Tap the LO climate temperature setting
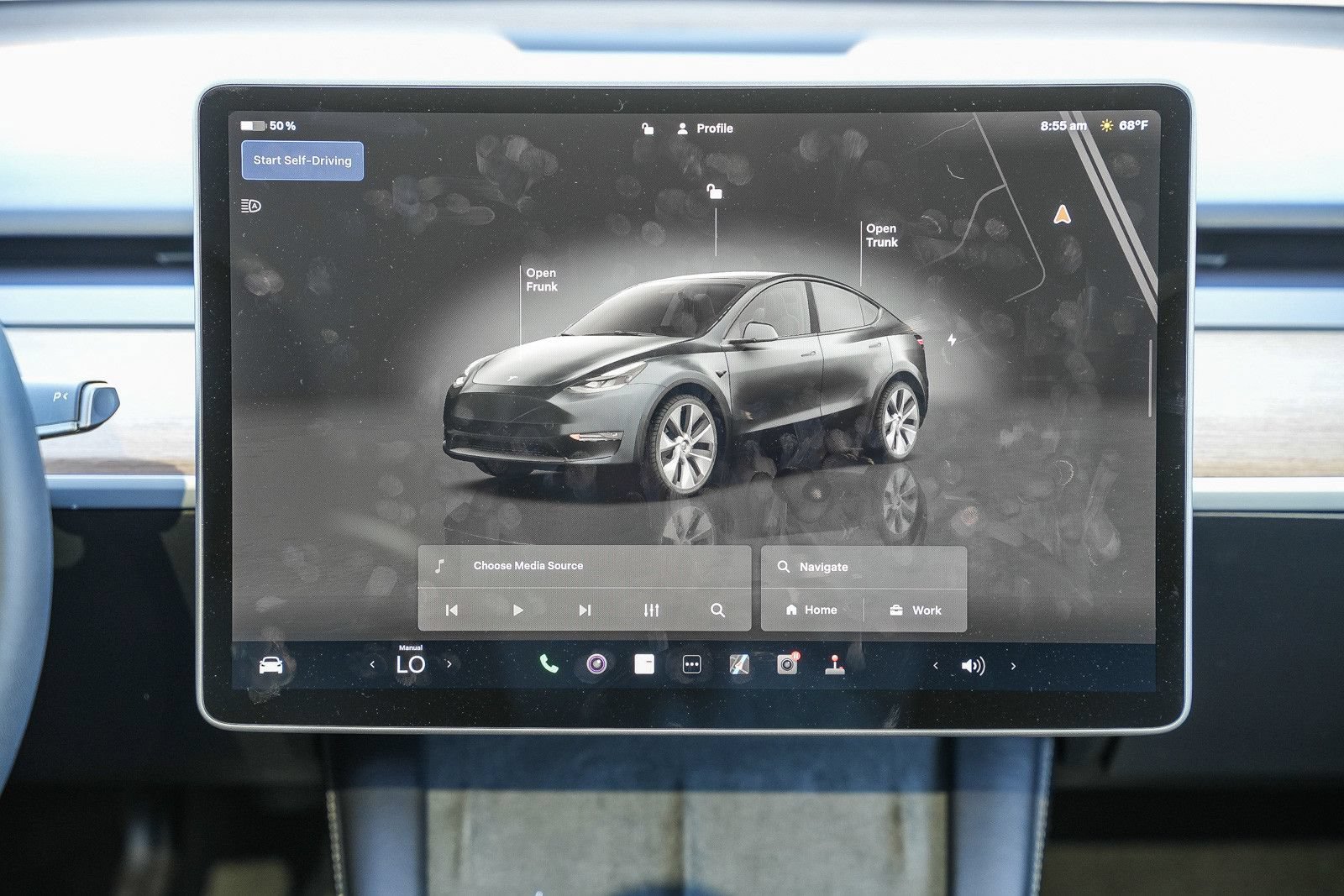 coord(411,664)
